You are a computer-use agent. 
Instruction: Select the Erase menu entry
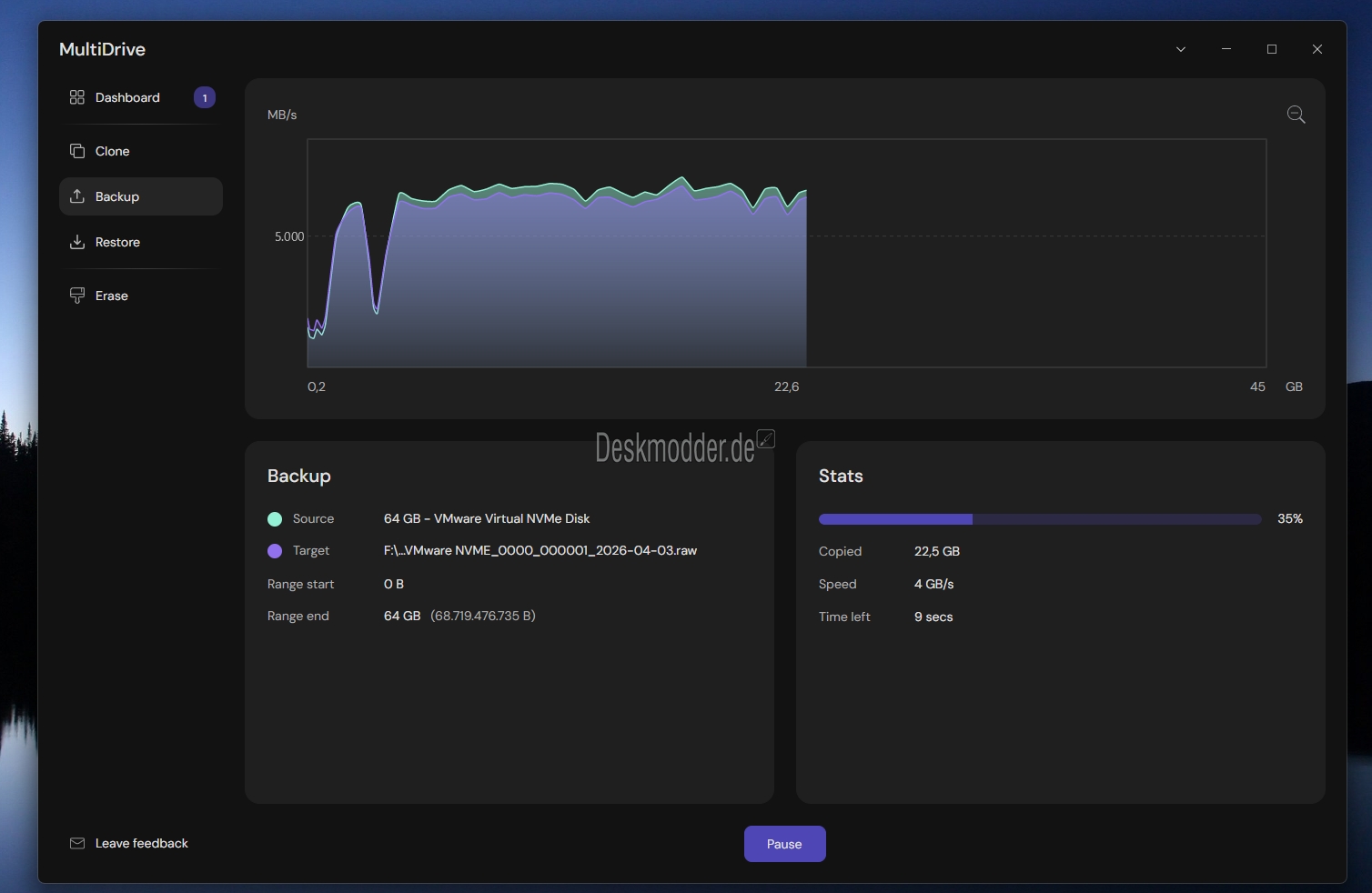pyautogui.click(x=111, y=296)
